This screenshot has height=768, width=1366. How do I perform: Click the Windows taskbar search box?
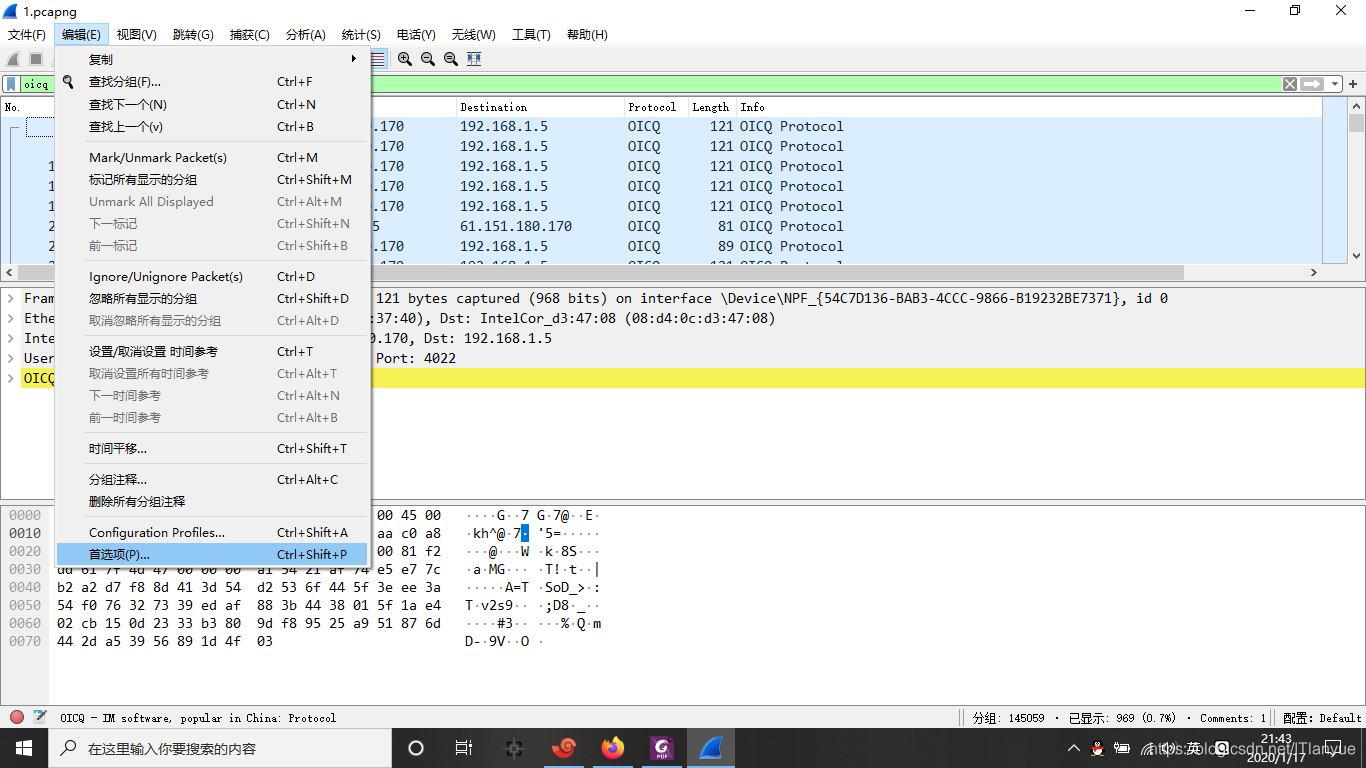(219, 748)
